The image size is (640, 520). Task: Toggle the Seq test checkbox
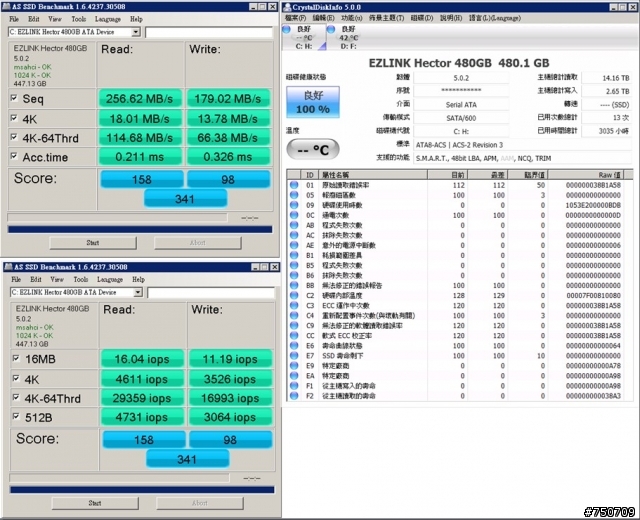14,98
